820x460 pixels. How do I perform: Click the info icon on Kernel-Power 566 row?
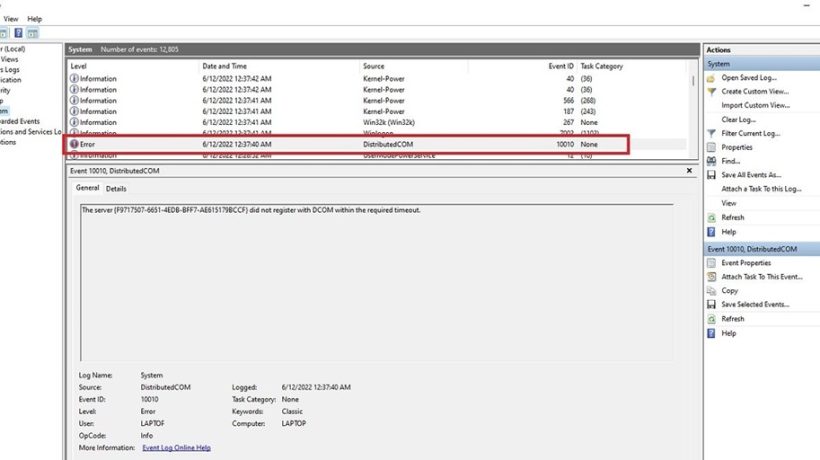coord(74,100)
